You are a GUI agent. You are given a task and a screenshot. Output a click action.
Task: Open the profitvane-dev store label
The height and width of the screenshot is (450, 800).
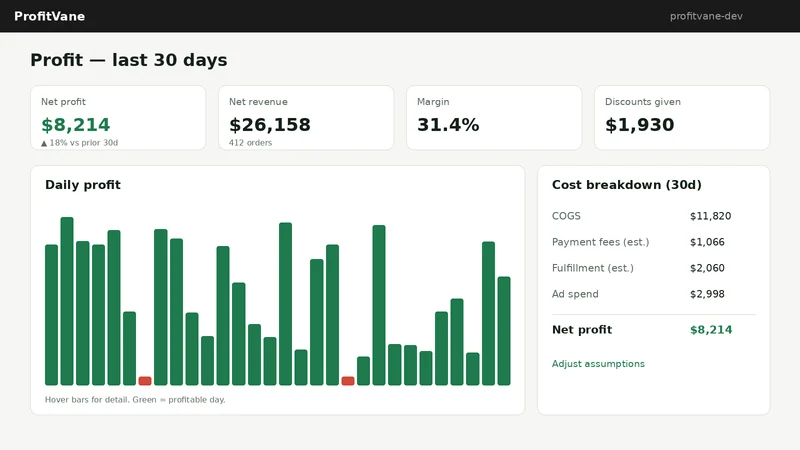pos(706,16)
